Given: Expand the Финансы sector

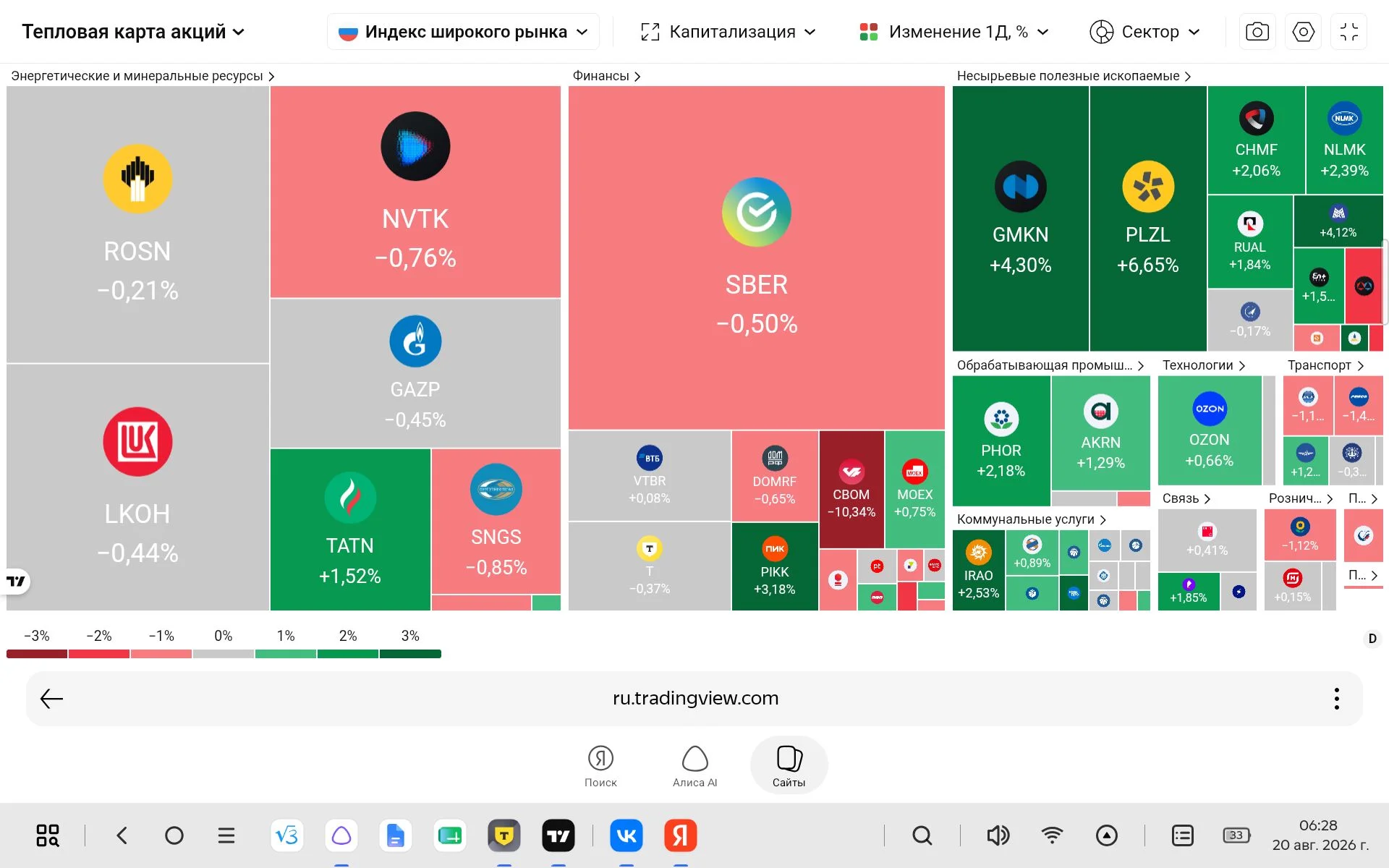Looking at the screenshot, I should click(x=606, y=76).
